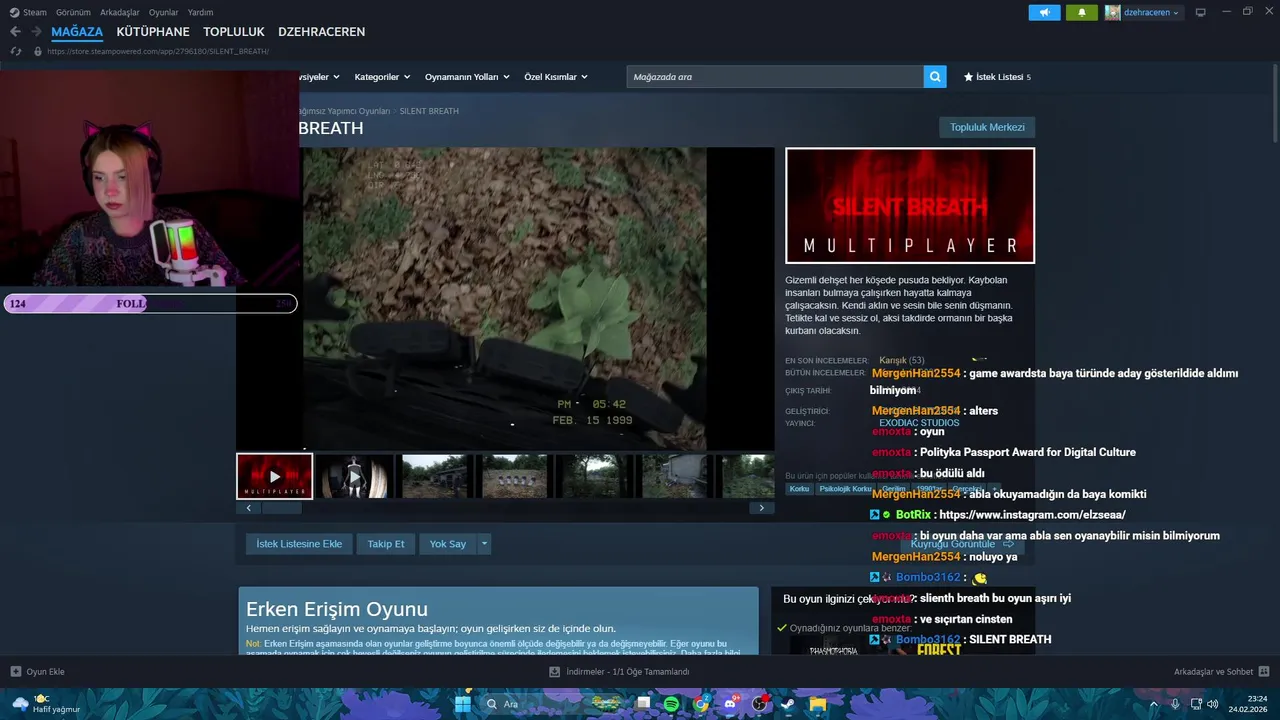
Task: Open the Steam announcements megaphone button
Action: [1044, 12]
